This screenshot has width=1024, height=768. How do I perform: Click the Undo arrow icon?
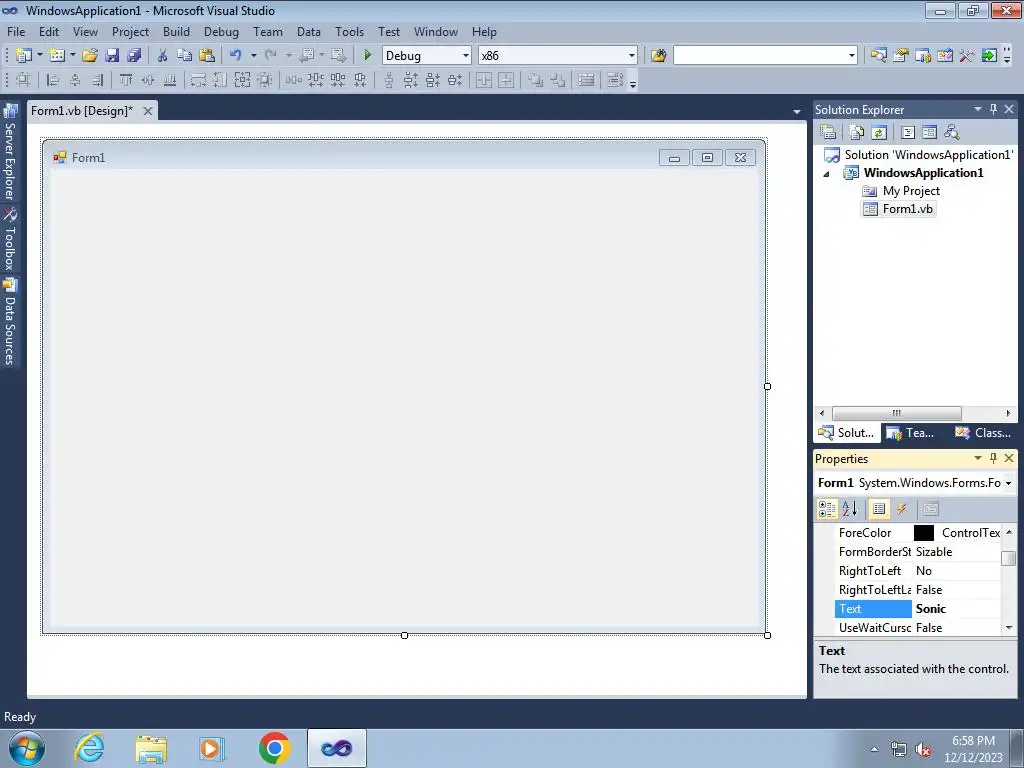tap(236, 56)
